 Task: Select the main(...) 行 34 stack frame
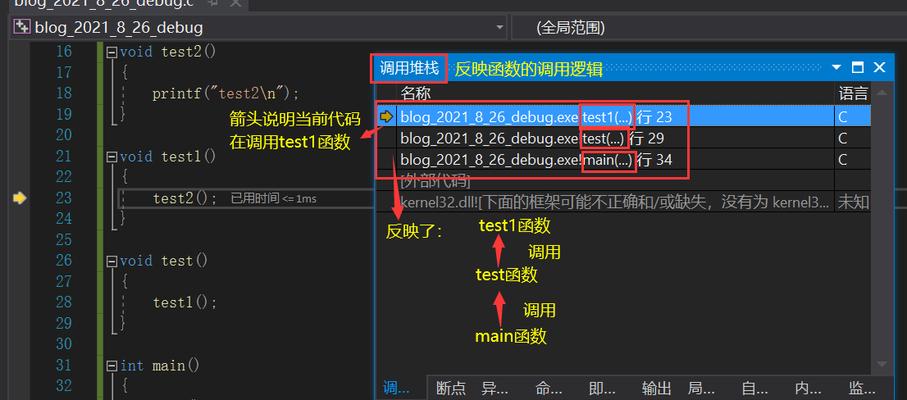click(x=624, y=160)
